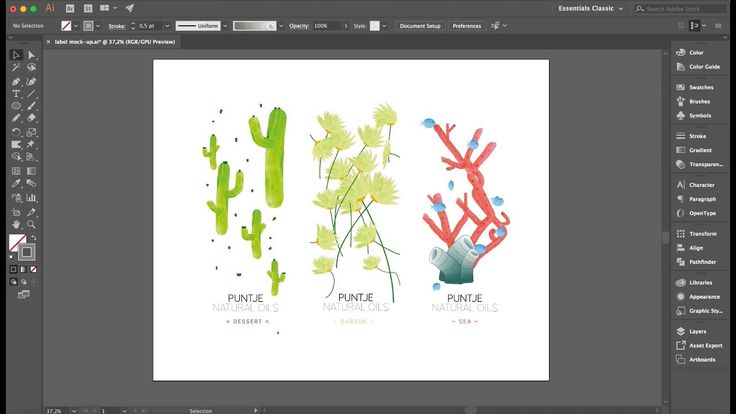Image resolution: width=736 pixels, height=414 pixels.
Task: Choose the Scale tool
Action: (31, 132)
